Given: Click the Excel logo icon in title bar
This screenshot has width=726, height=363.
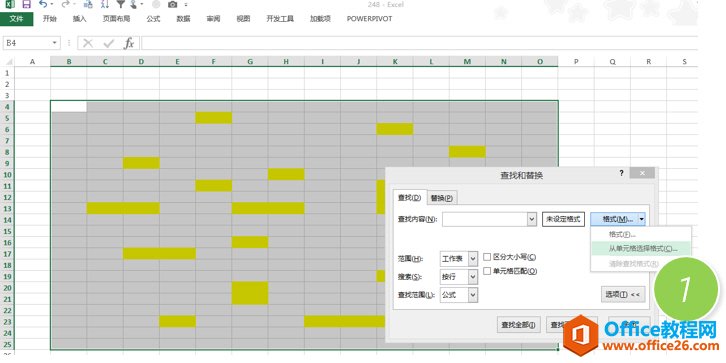Looking at the screenshot, I should click(10, 5).
